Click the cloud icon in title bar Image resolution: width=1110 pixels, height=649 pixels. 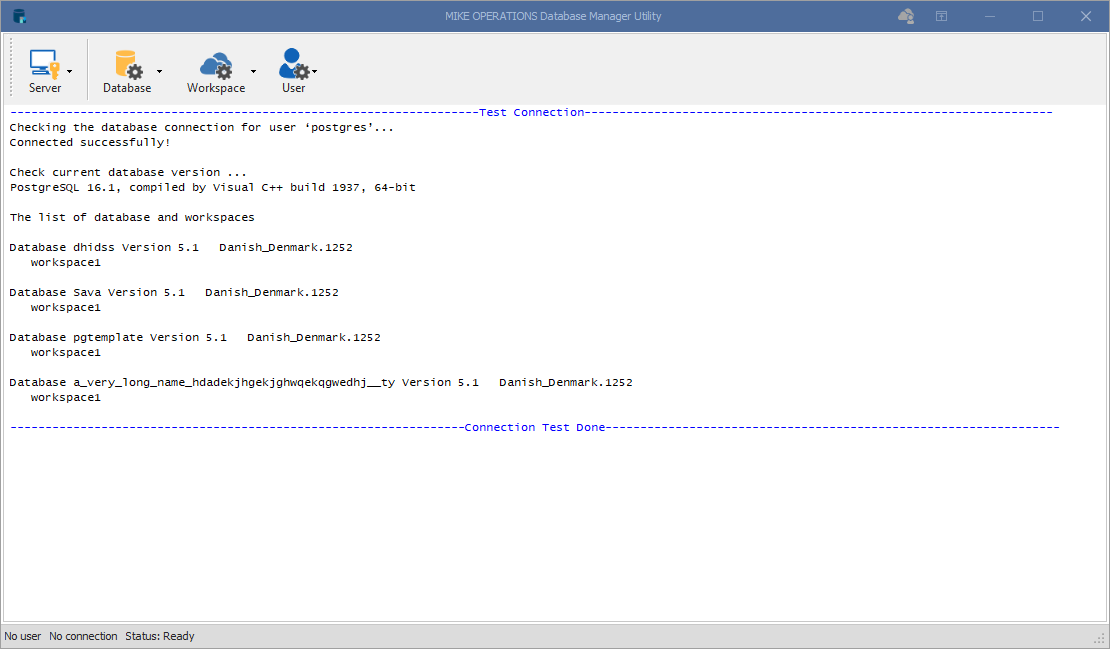point(906,16)
